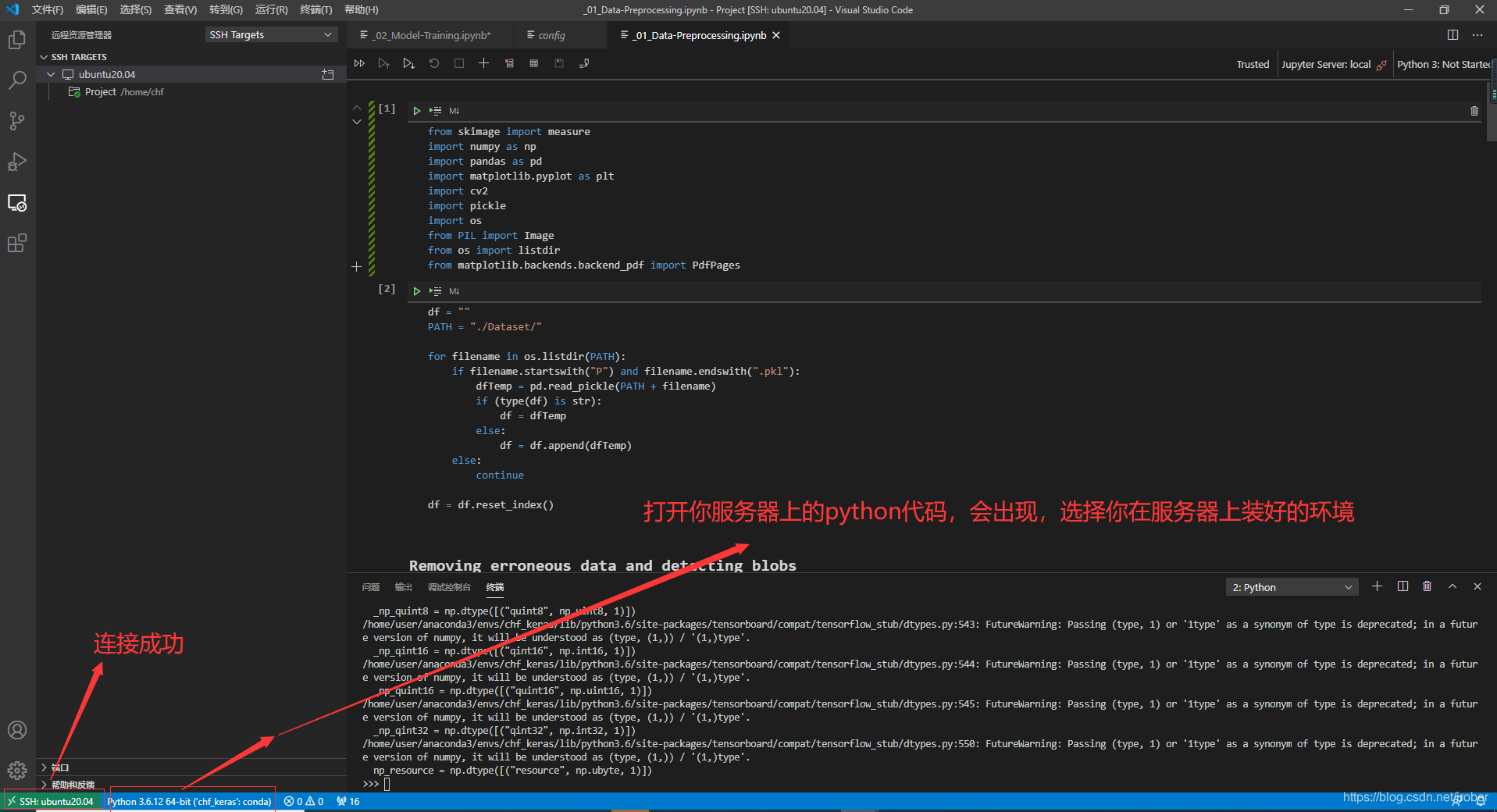Insert a new cell from notebook toolbar
Image resolution: width=1497 pixels, height=812 pixels.
(x=484, y=63)
